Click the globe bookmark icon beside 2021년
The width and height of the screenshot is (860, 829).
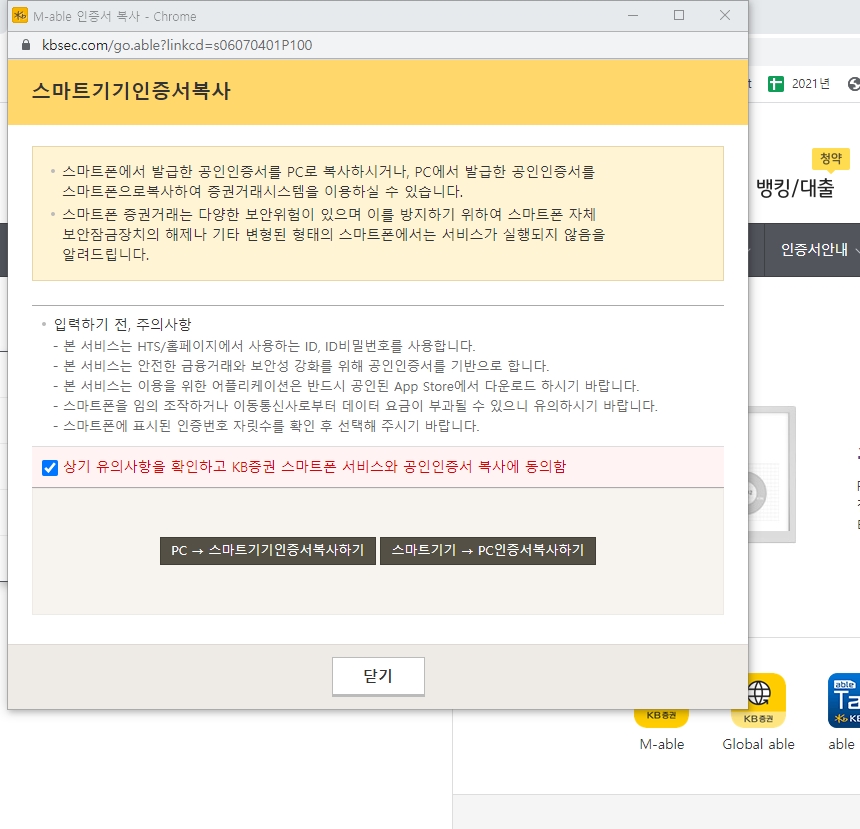coord(853,84)
